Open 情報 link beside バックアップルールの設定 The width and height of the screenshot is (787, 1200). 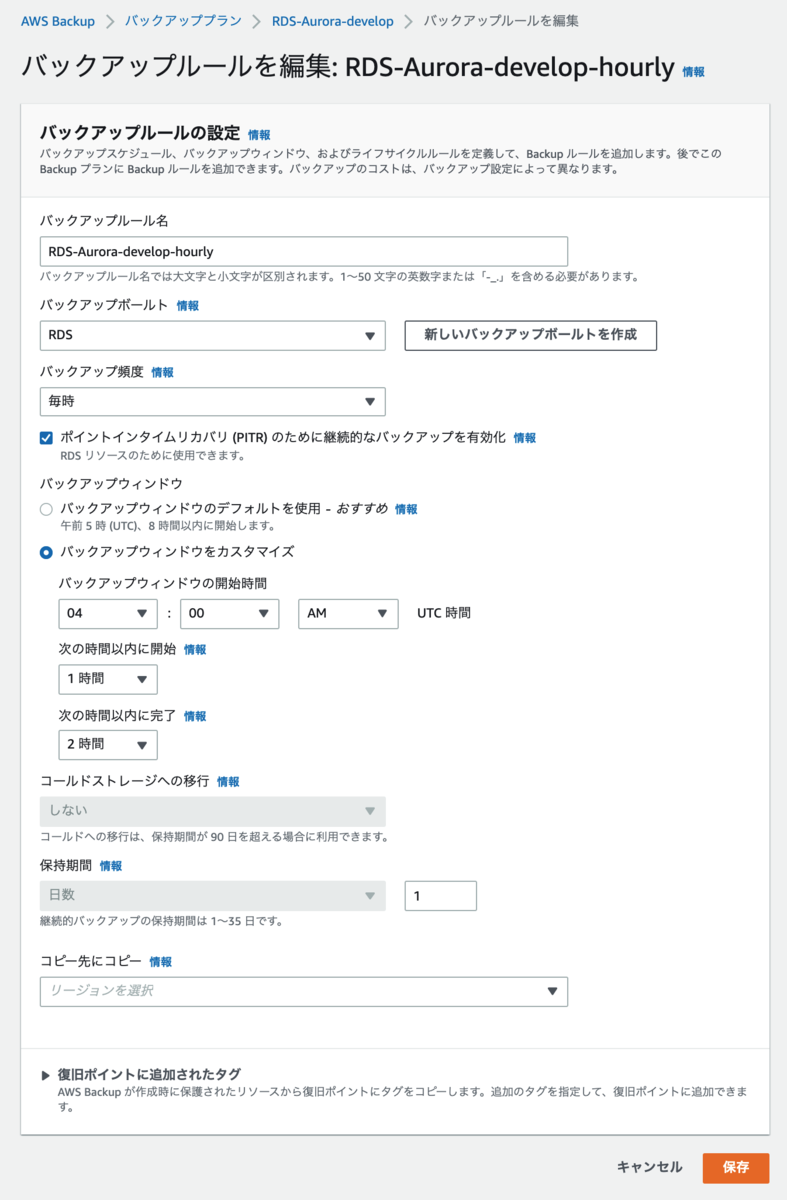(259, 134)
